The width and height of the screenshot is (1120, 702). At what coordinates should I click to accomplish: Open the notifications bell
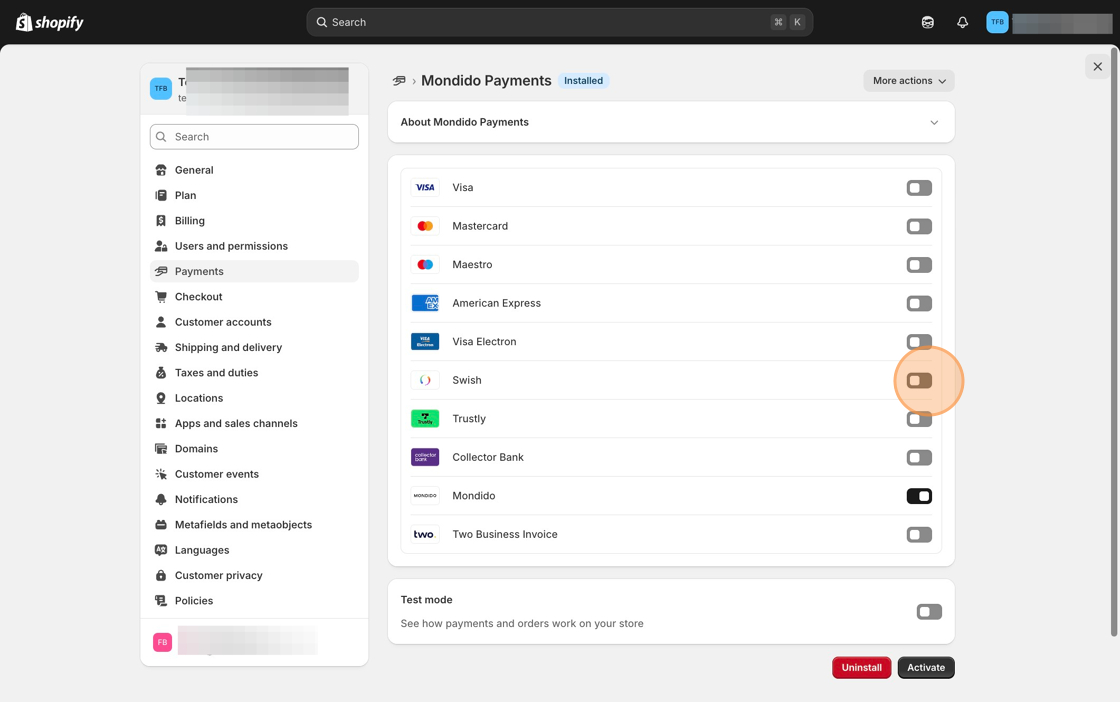point(962,22)
